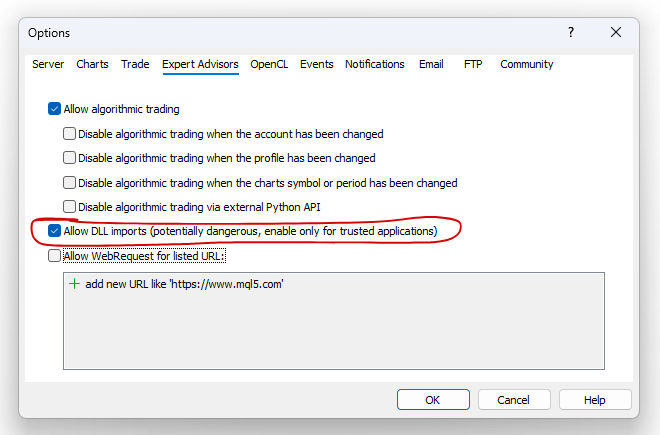Screen dimensions: 660x435
Task: Enable disabling trading when account has changed
Action: (70, 133)
